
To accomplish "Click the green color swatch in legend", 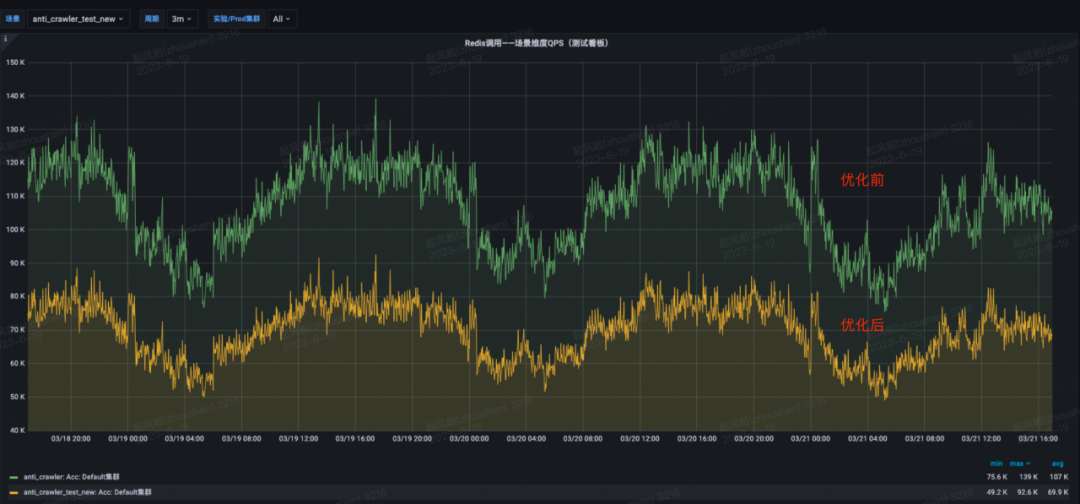I will (x=14, y=476).
